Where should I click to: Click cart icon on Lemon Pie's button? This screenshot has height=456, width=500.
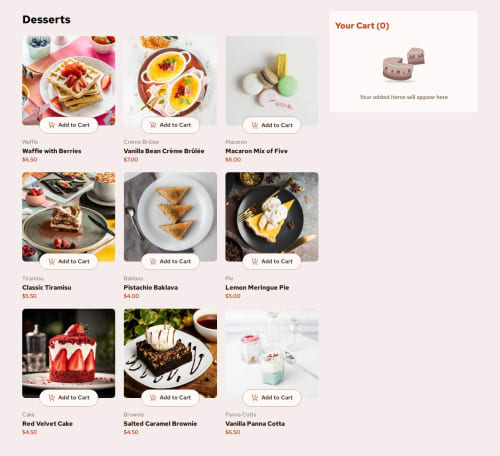[255, 261]
